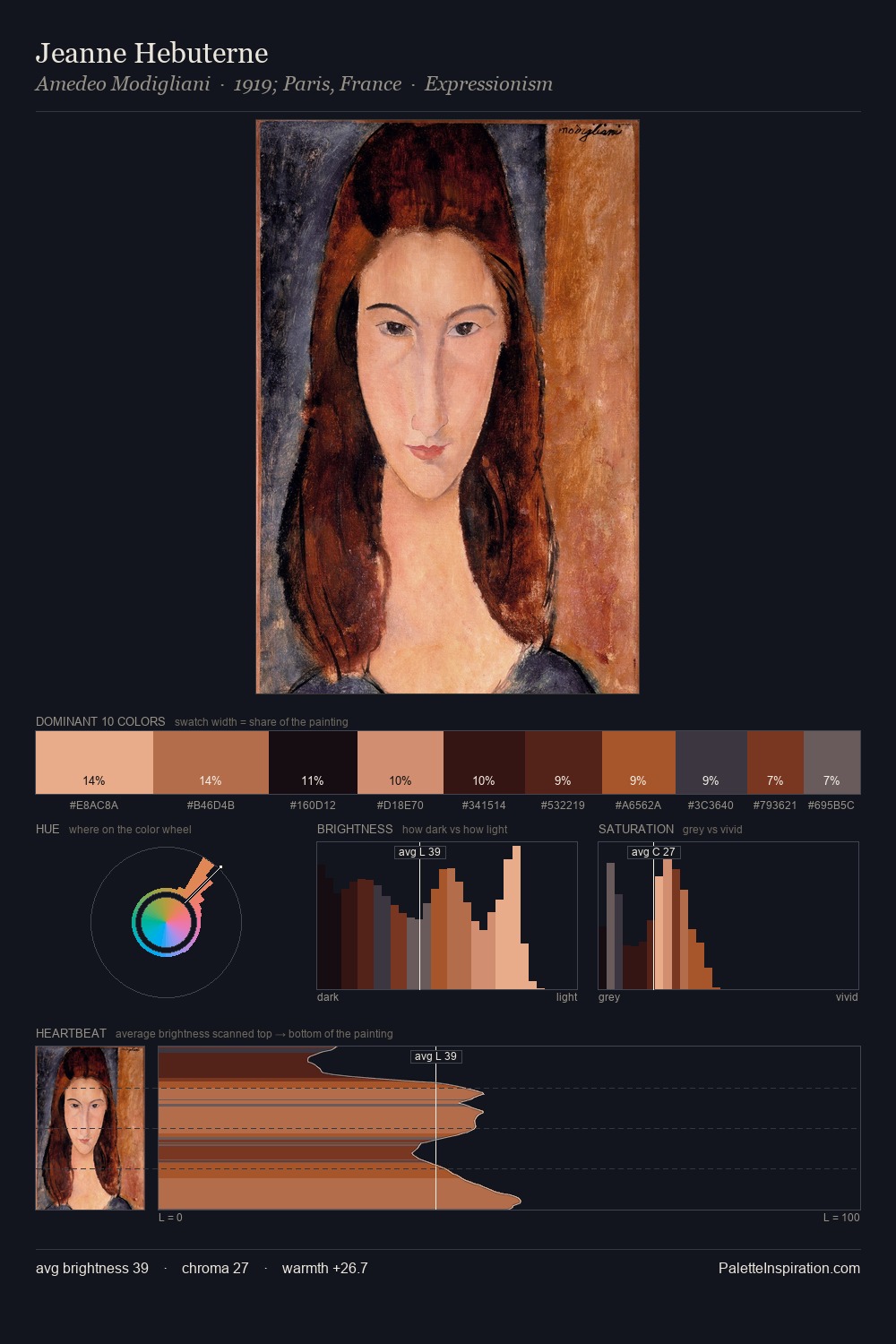Screen dimensions: 896x1344
Task: Click the 'L = 100' axis label
Action: [x=841, y=1218]
